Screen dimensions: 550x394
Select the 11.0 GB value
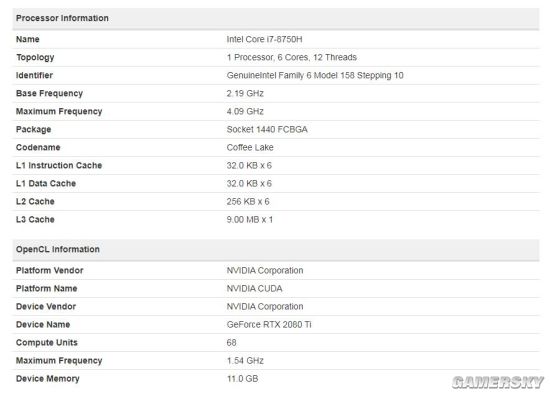(242, 379)
